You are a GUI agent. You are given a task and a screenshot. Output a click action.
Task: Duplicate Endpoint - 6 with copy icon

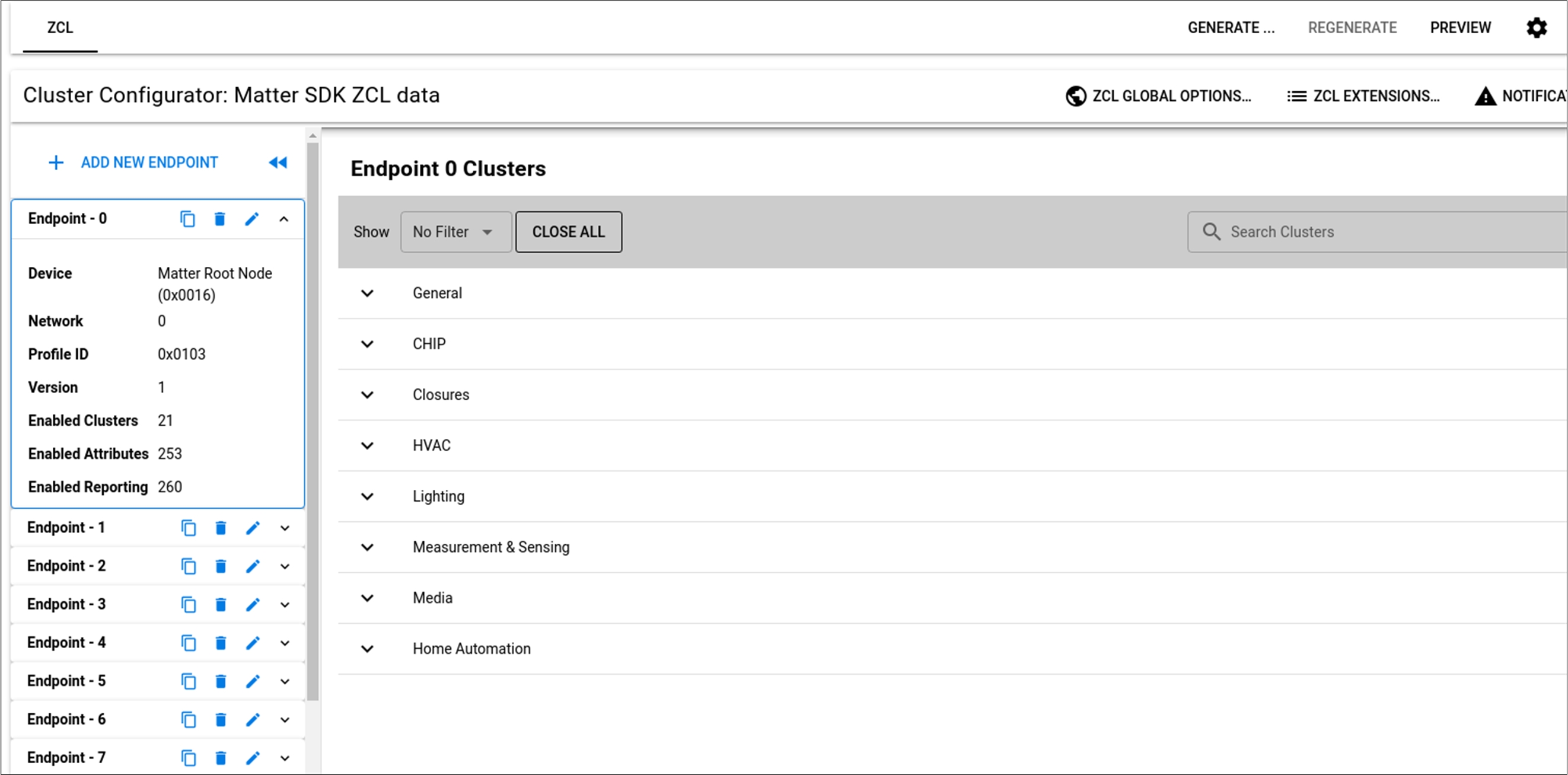click(x=189, y=720)
